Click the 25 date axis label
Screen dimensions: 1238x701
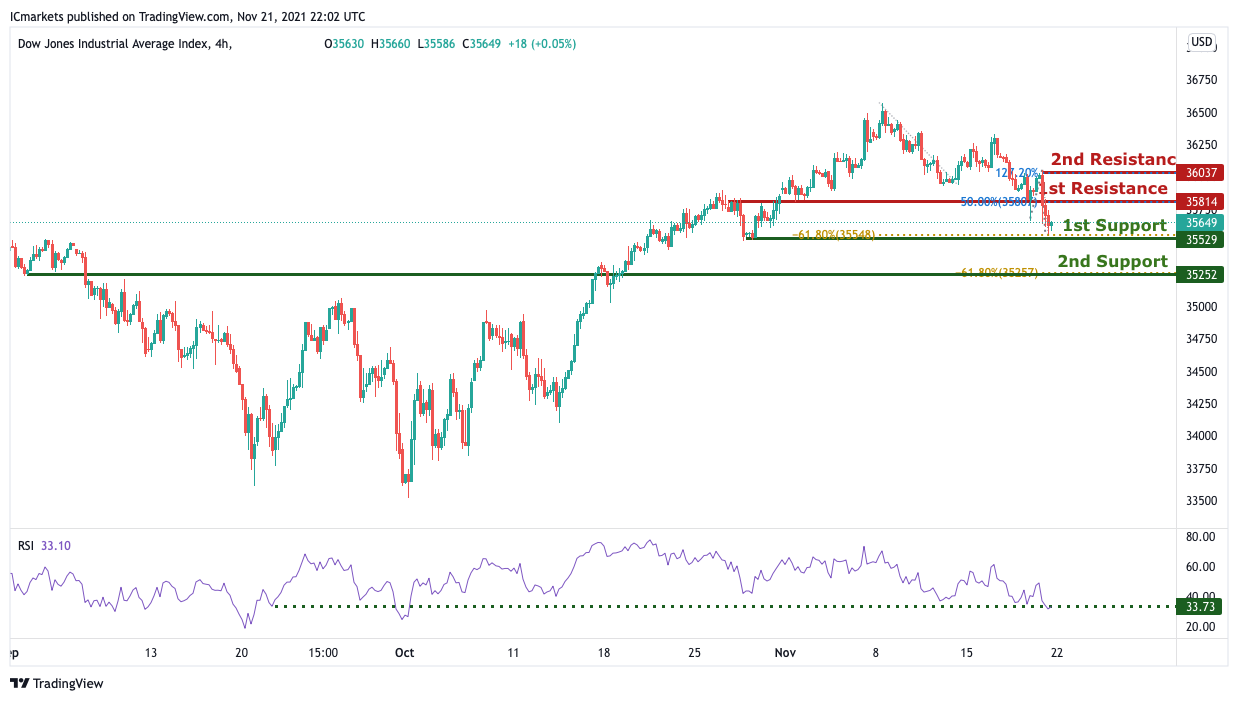pyautogui.click(x=695, y=653)
